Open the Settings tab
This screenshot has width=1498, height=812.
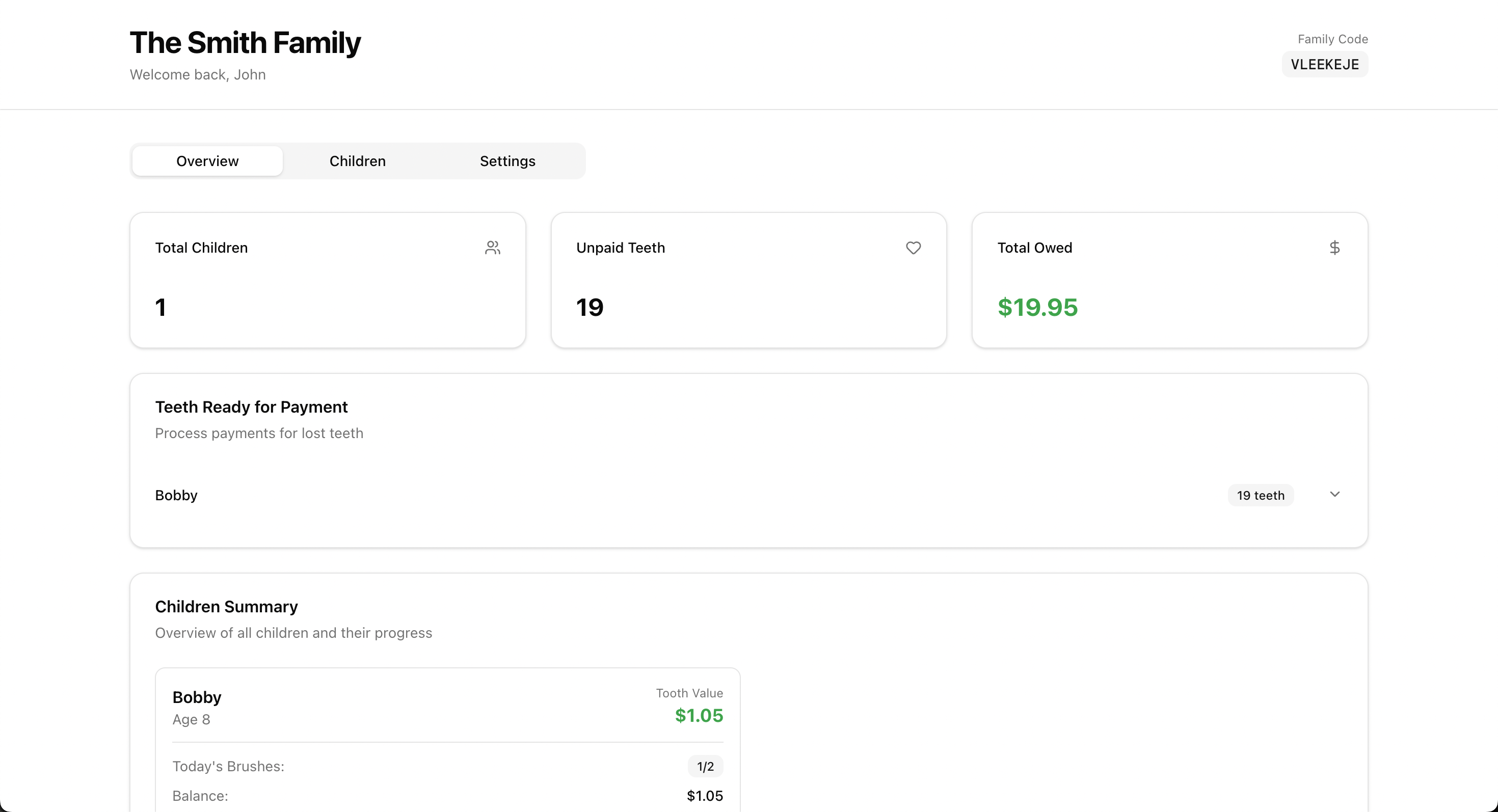pyautogui.click(x=507, y=161)
